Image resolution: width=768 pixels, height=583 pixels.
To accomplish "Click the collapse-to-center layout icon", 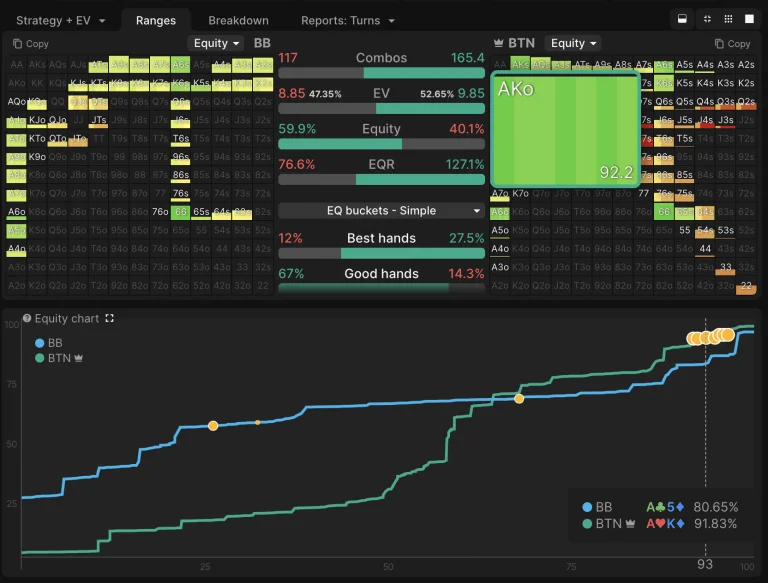I will (707, 19).
